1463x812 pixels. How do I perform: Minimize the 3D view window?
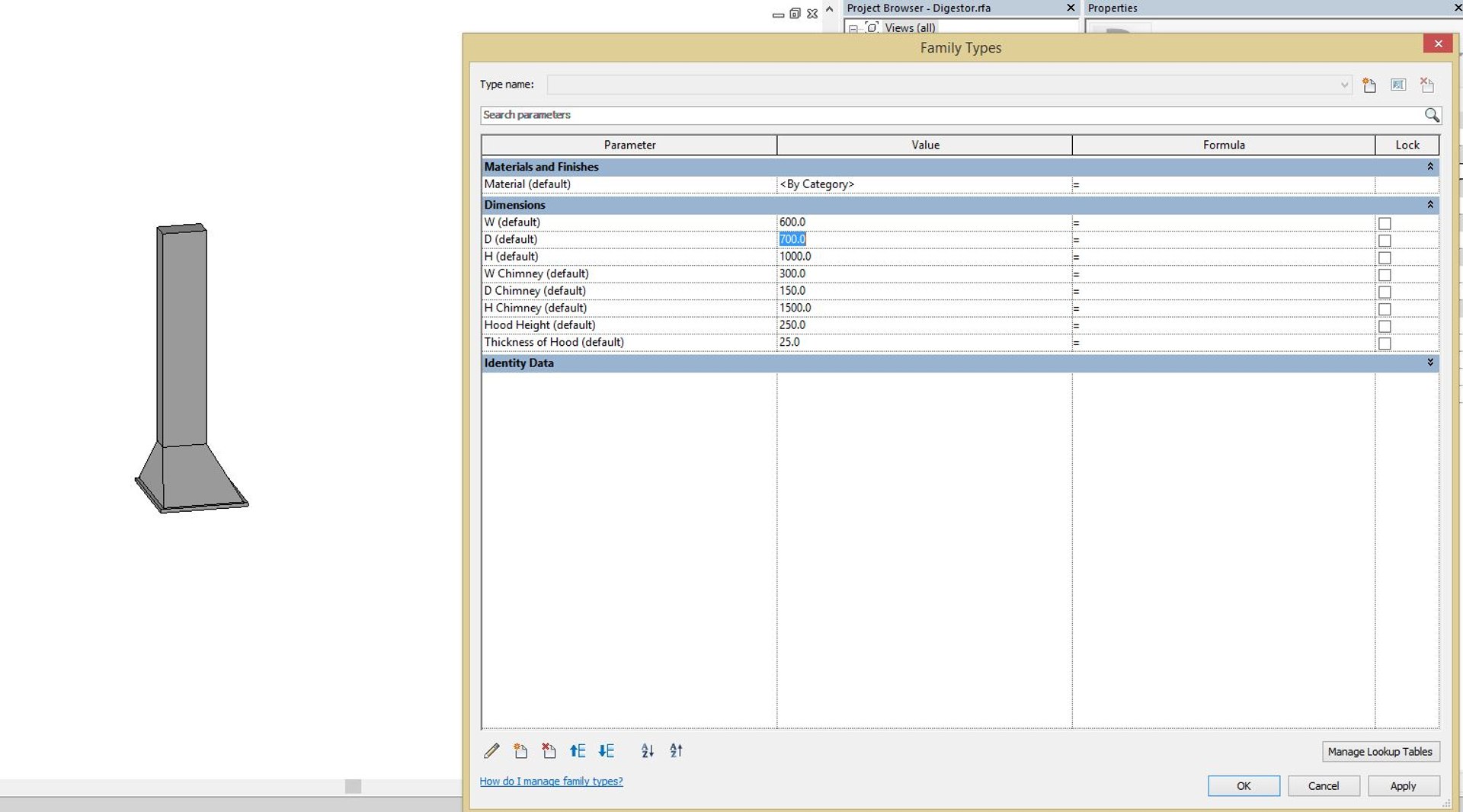[778, 14]
